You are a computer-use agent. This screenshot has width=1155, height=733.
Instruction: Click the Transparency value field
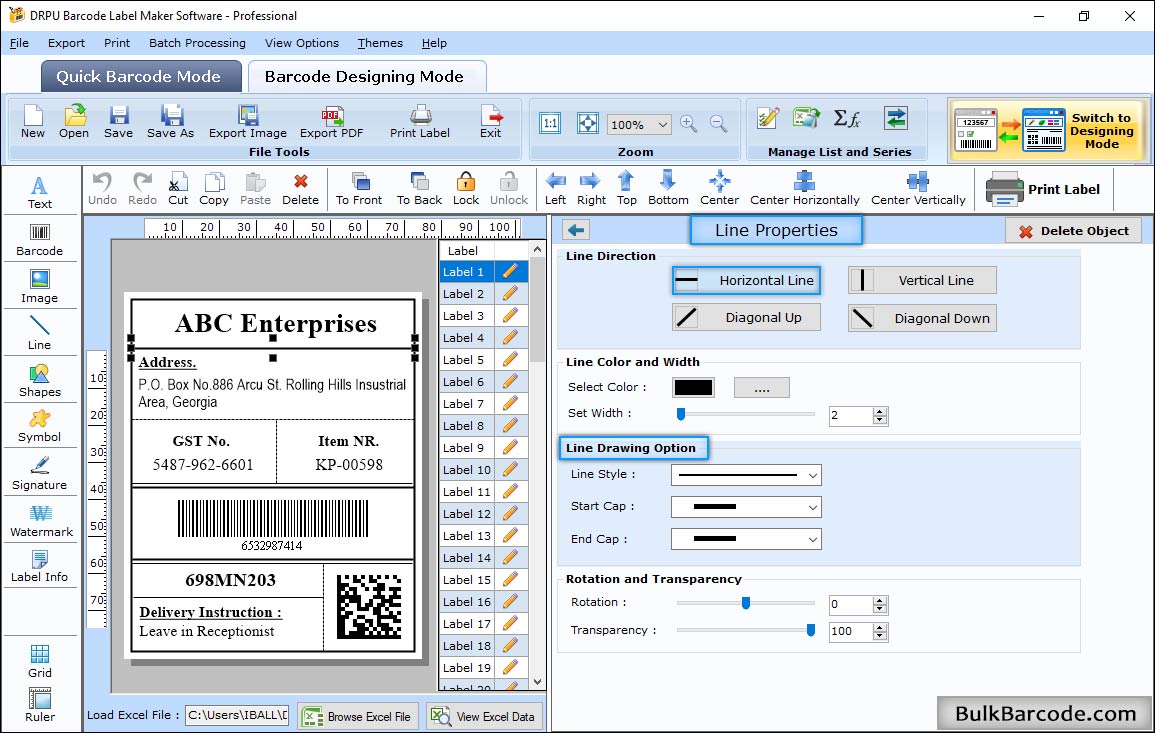pos(851,632)
